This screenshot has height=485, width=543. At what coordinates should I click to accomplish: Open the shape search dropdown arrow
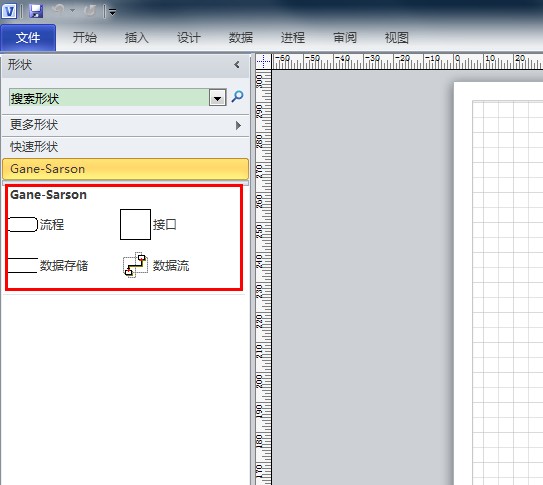pos(217,98)
